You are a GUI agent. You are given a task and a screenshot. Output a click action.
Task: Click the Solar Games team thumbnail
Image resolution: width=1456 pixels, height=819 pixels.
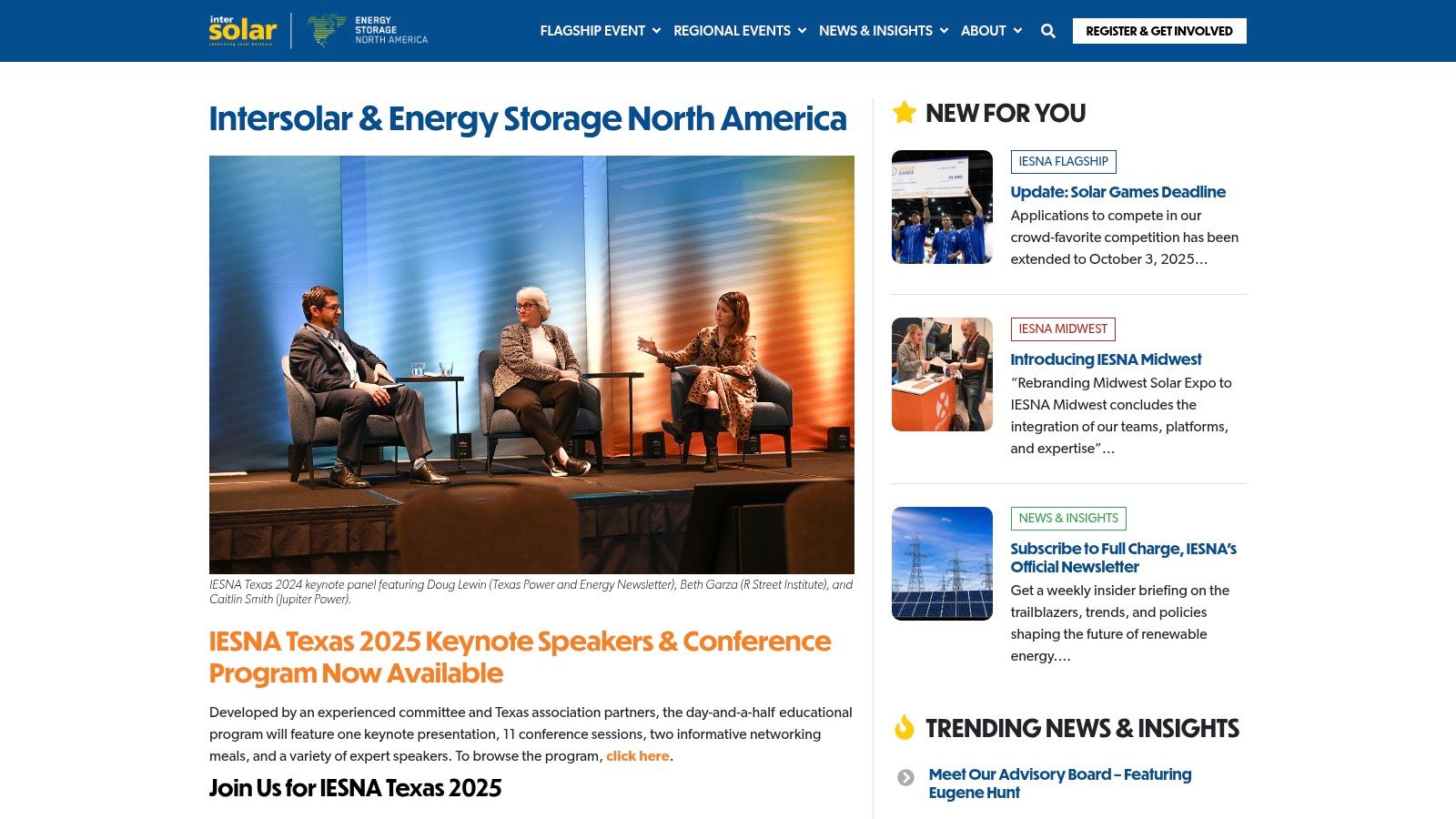(x=942, y=207)
